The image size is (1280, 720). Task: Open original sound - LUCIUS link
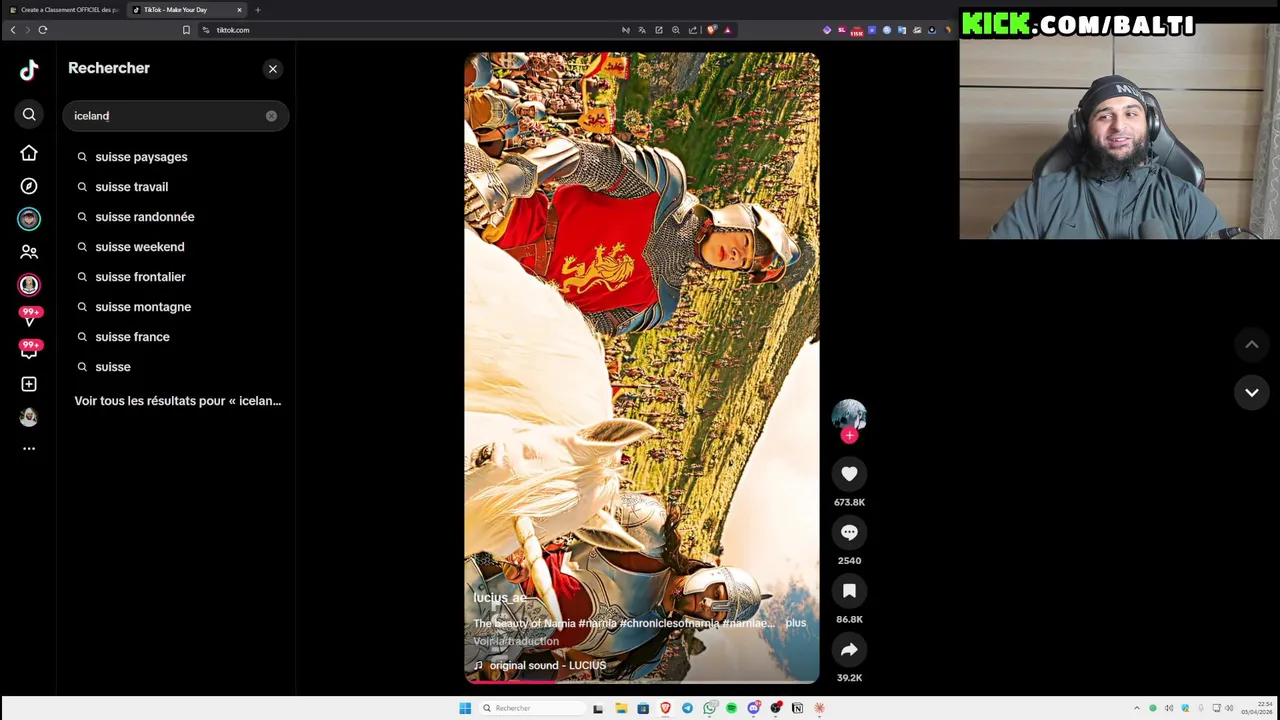[548, 665]
